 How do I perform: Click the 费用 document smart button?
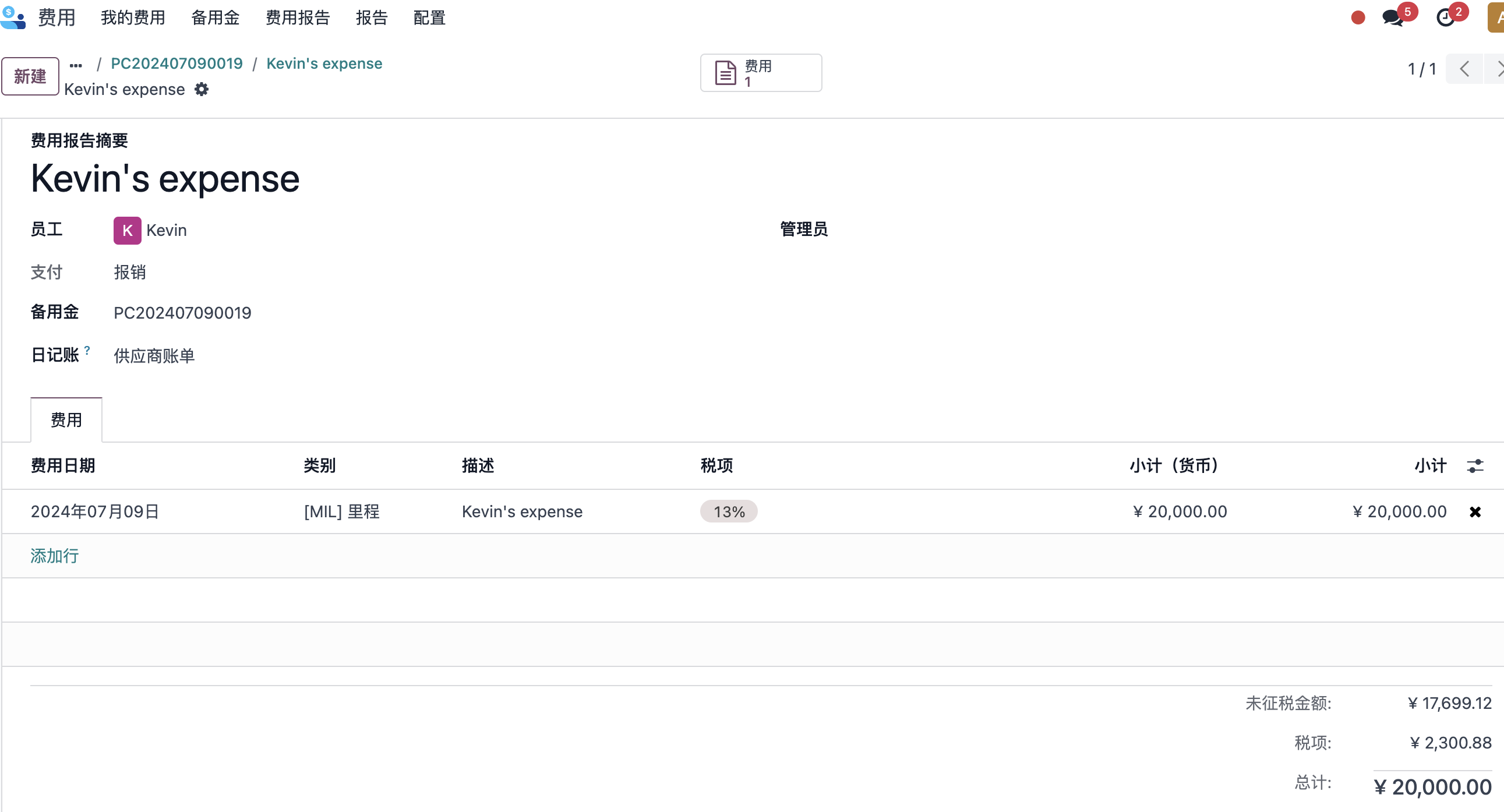761,73
